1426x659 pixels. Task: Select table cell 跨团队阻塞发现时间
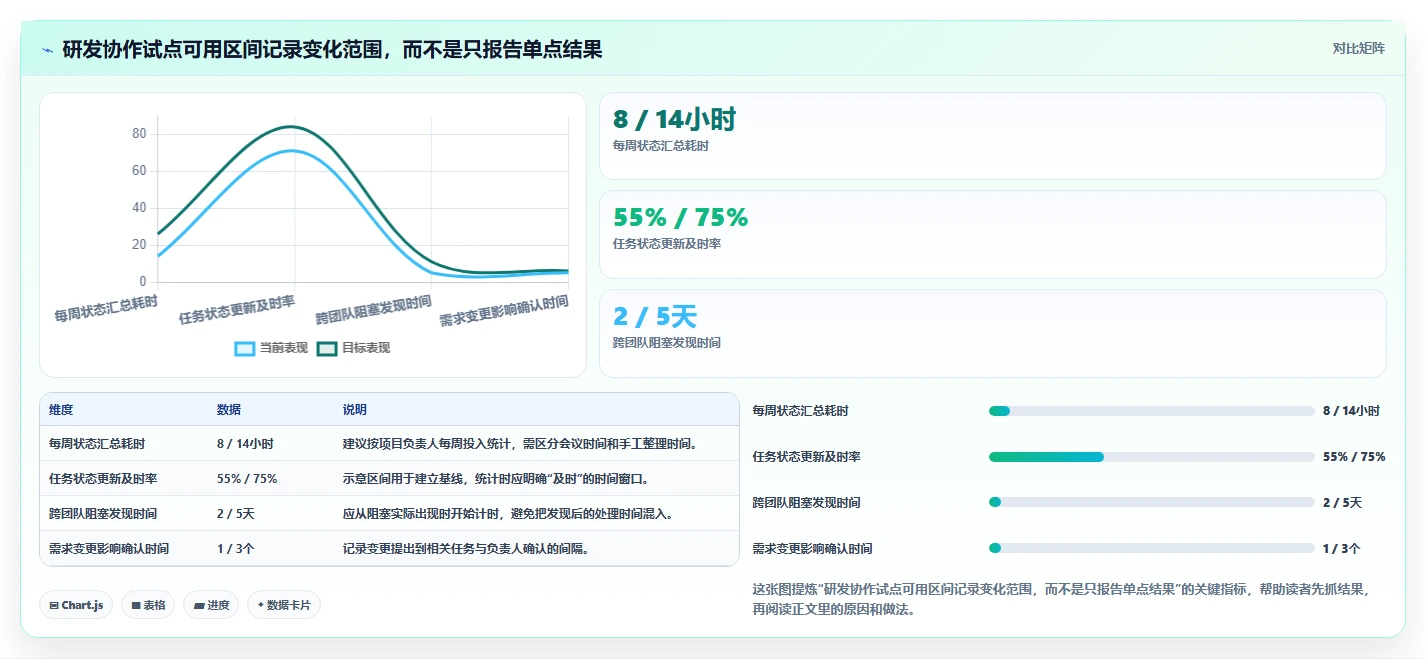(103, 514)
